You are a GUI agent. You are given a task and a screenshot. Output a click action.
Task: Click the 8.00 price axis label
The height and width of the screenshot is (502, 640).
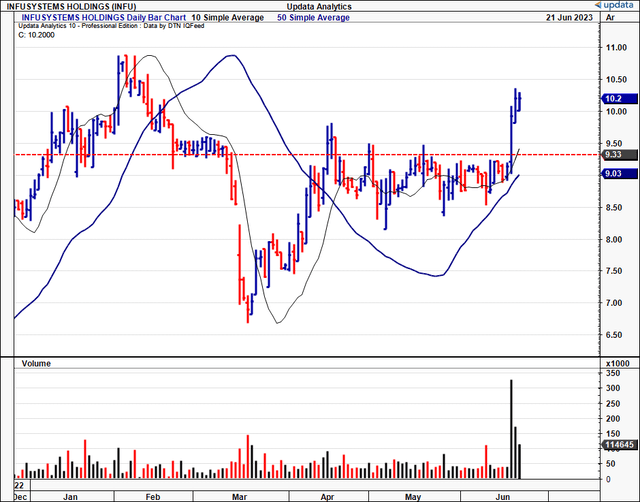tap(616, 239)
